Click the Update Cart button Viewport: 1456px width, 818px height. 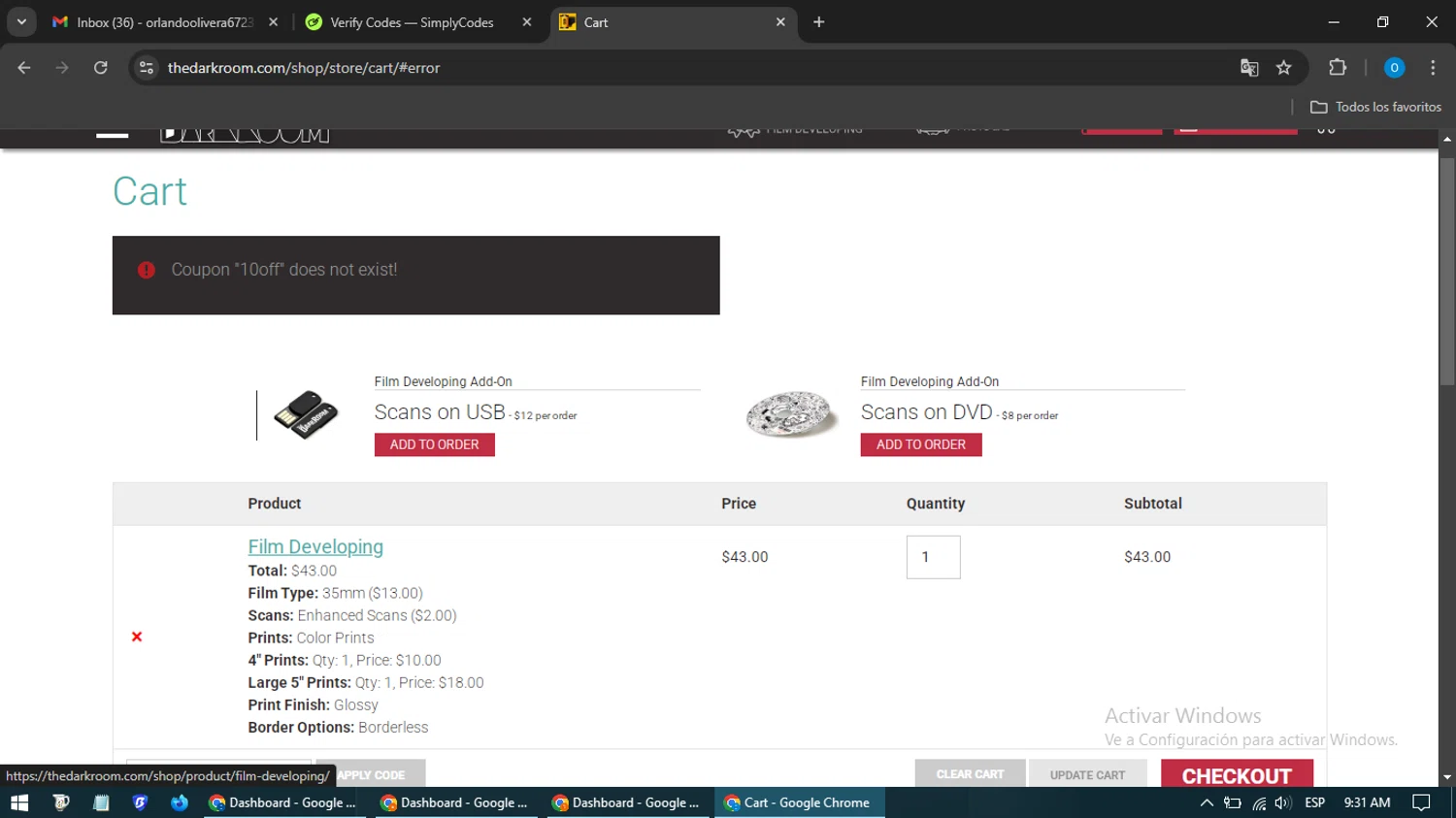[1088, 773]
